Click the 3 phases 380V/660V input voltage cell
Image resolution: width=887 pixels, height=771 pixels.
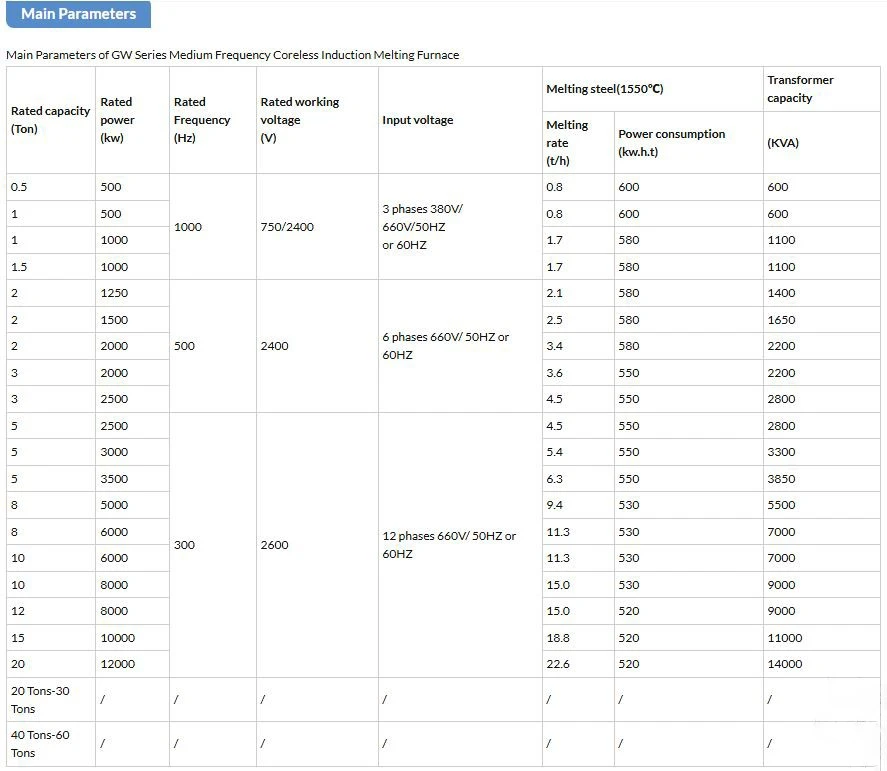[x=460, y=227]
